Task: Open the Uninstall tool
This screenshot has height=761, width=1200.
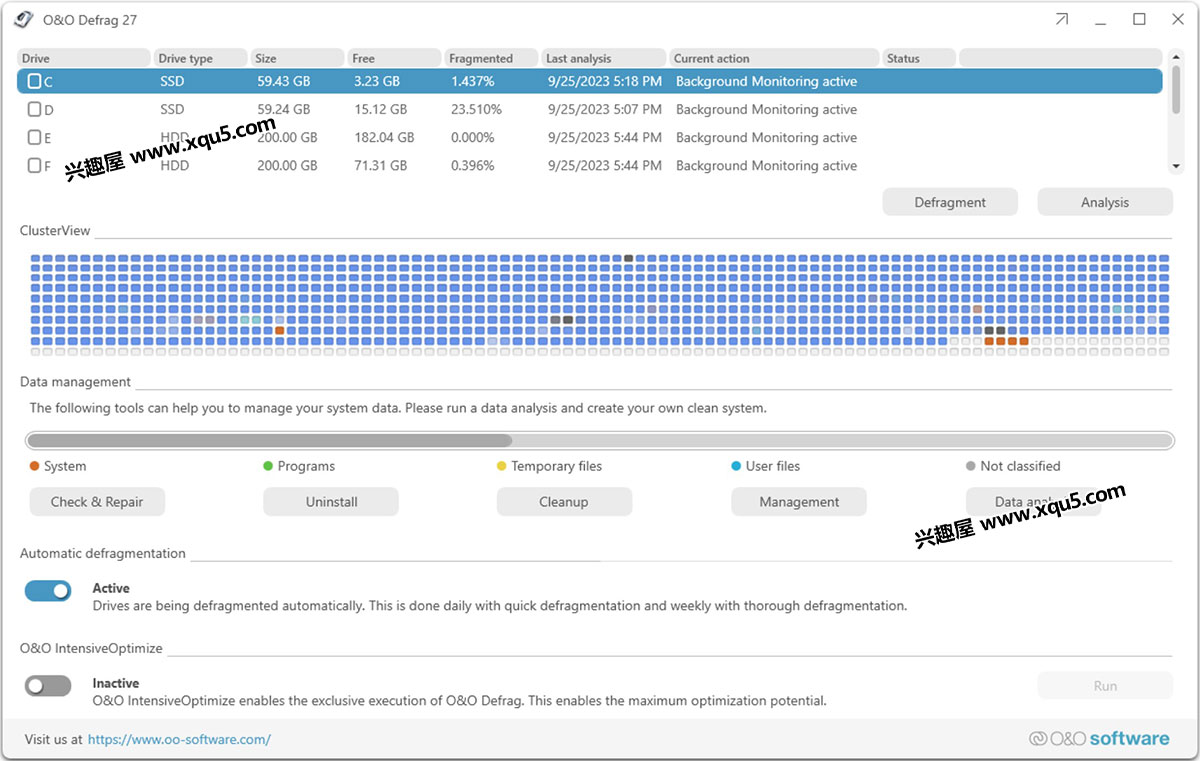Action: [x=331, y=502]
